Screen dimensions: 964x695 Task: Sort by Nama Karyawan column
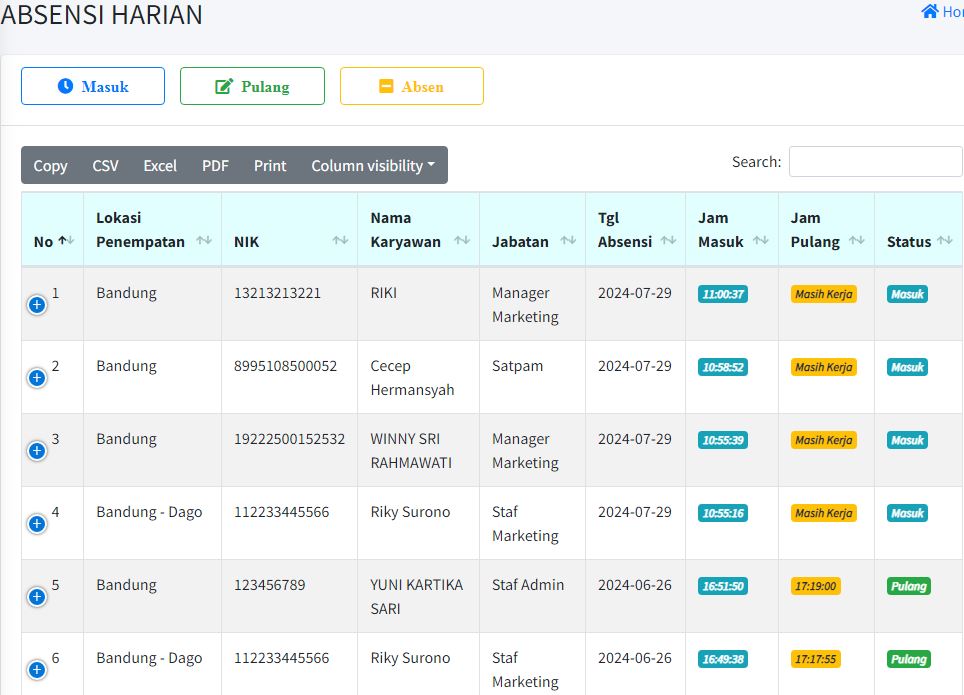[419, 229]
